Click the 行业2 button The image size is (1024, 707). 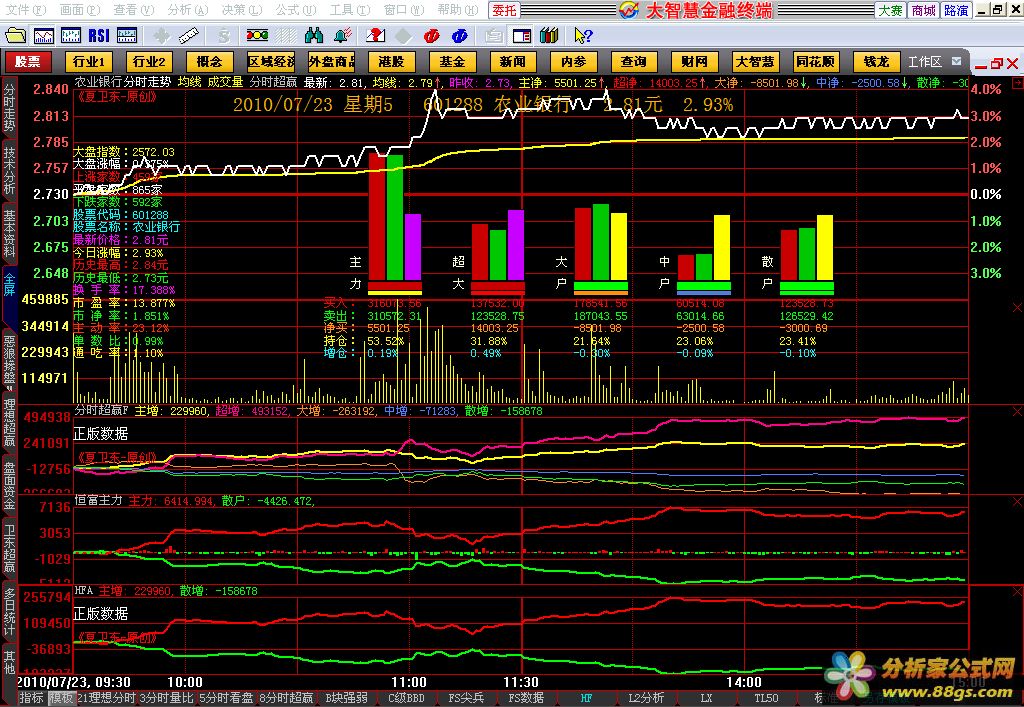149,62
